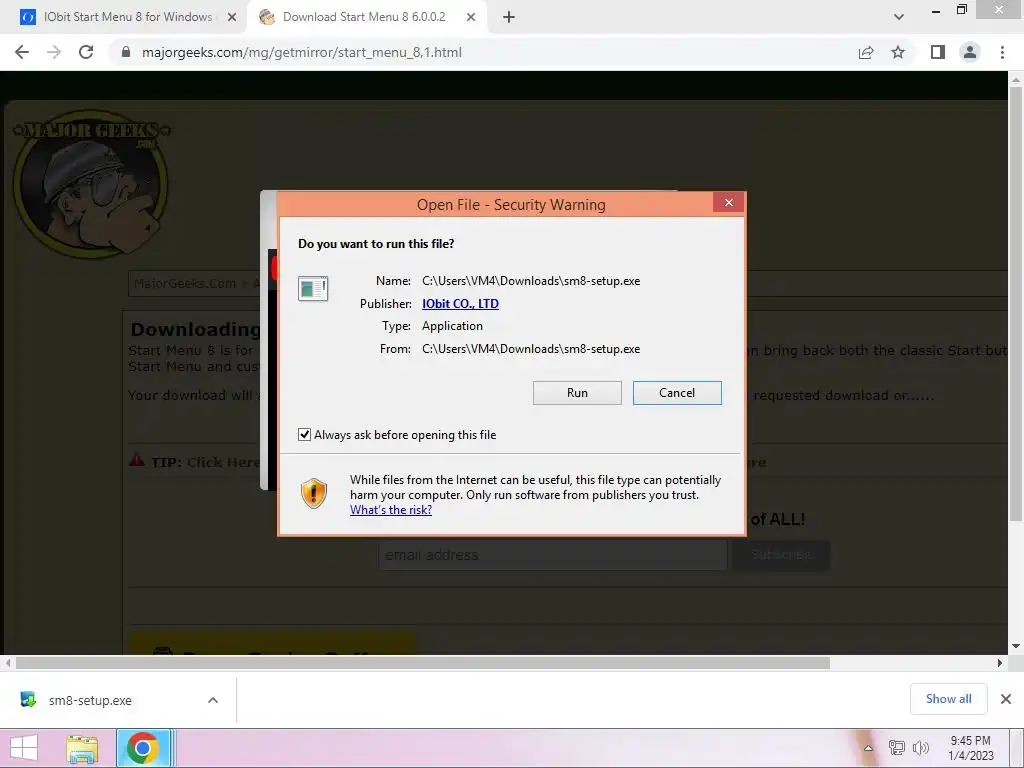
Task: Click the TIP: Click Here link
Action: click(206, 462)
